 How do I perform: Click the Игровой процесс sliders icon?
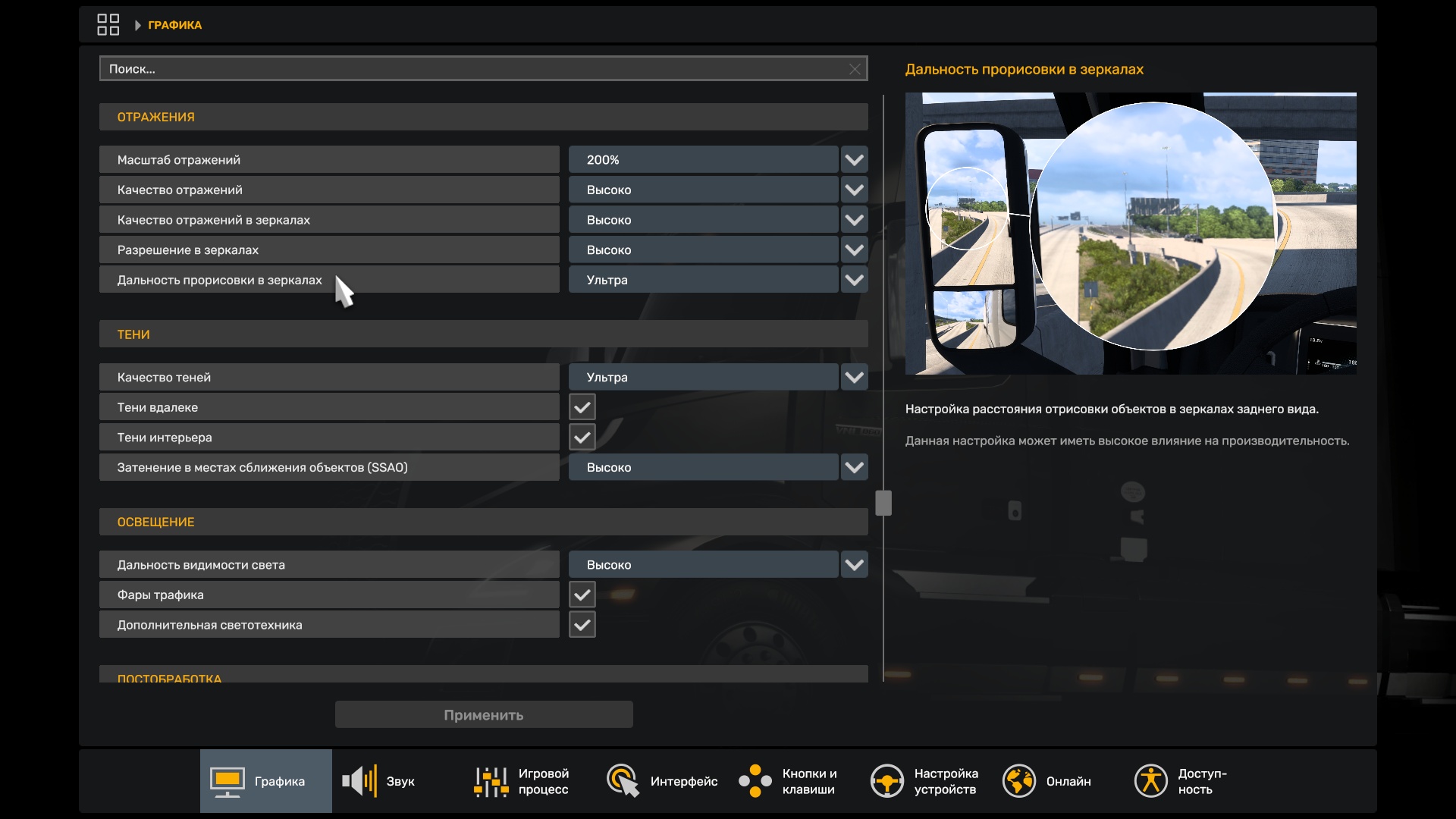point(491,782)
